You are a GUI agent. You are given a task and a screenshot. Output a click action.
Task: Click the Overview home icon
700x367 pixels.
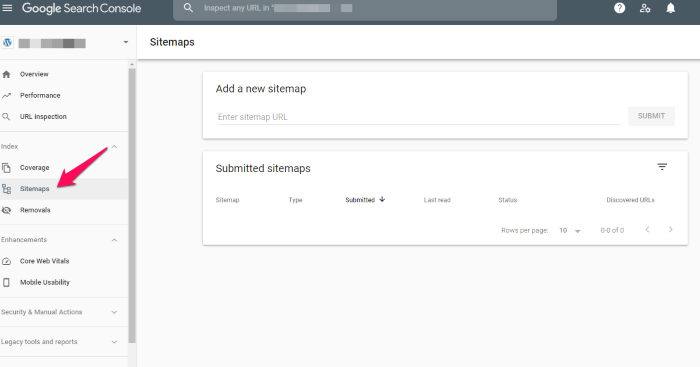pyautogui.click(x=6, y=74)
